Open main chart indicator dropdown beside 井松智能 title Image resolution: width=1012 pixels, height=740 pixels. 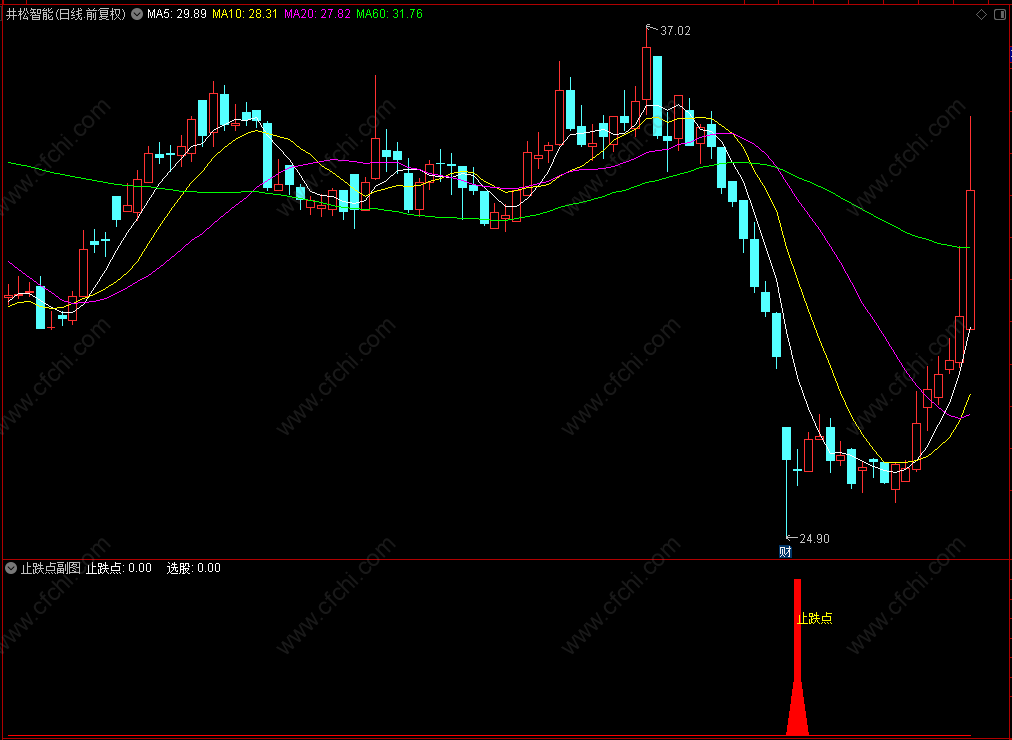point(137,14)
